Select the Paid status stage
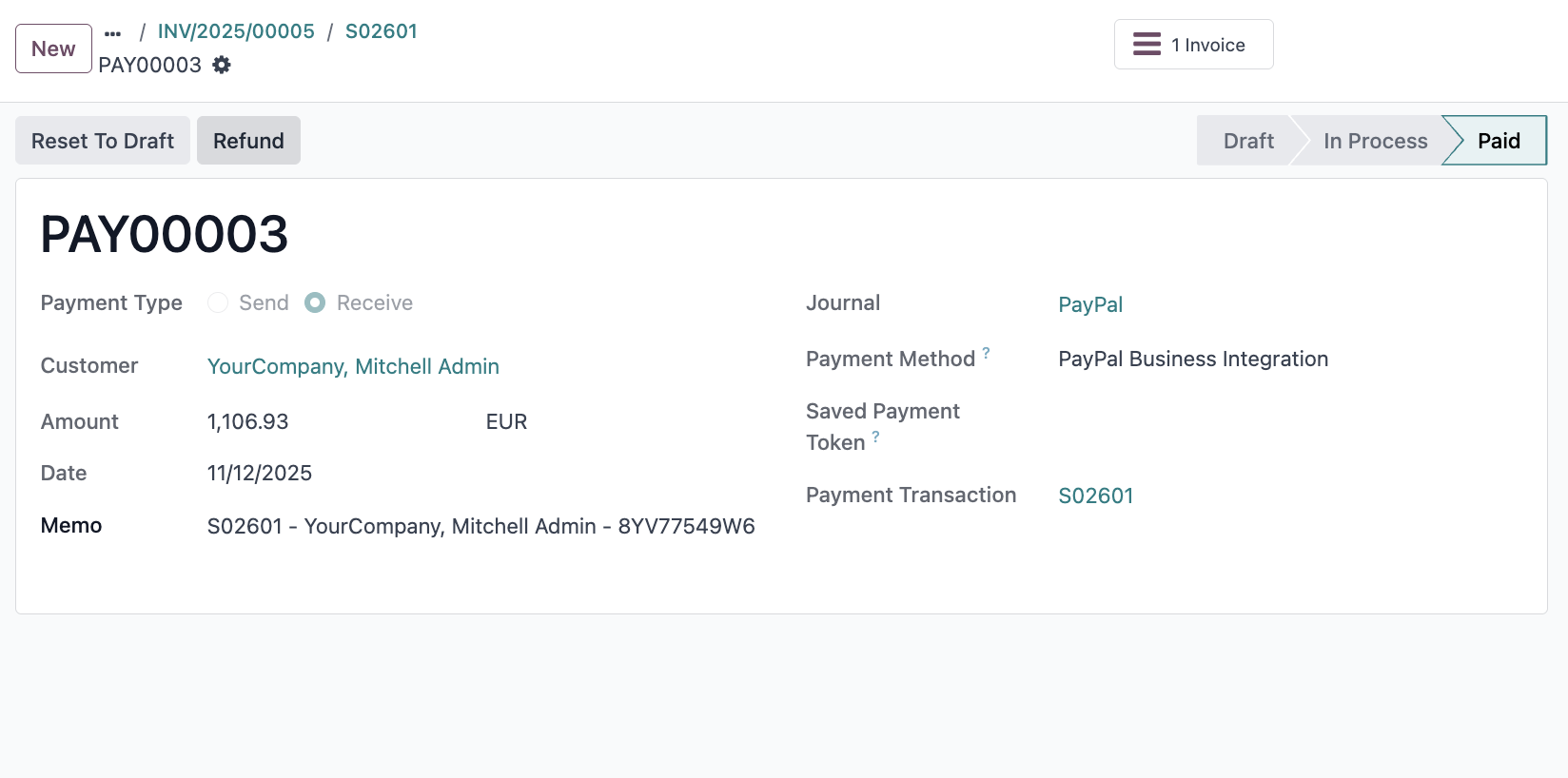The width and height of the screenshot is (1568, 778). (1499, 141)
